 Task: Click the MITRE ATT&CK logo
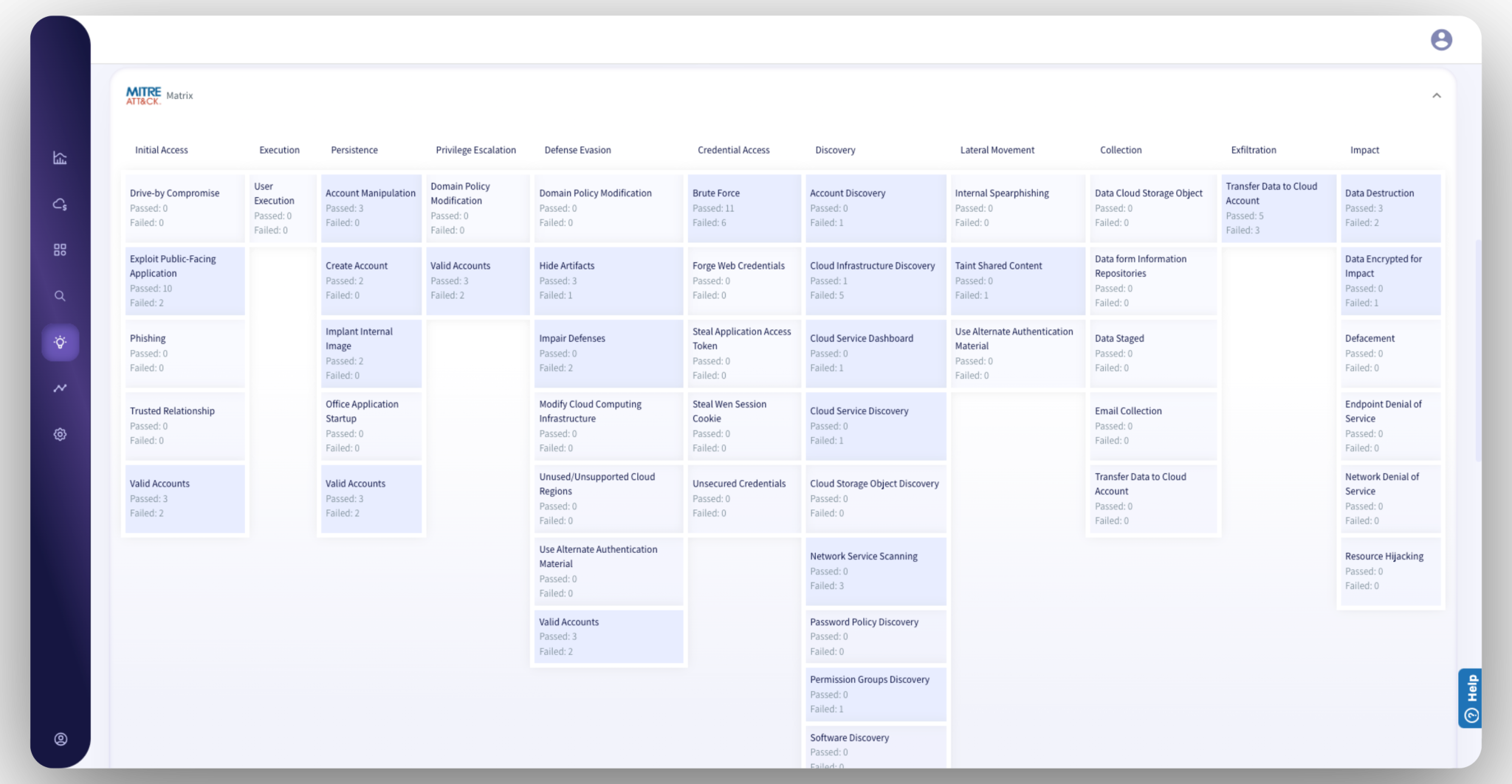pos(143,95)
